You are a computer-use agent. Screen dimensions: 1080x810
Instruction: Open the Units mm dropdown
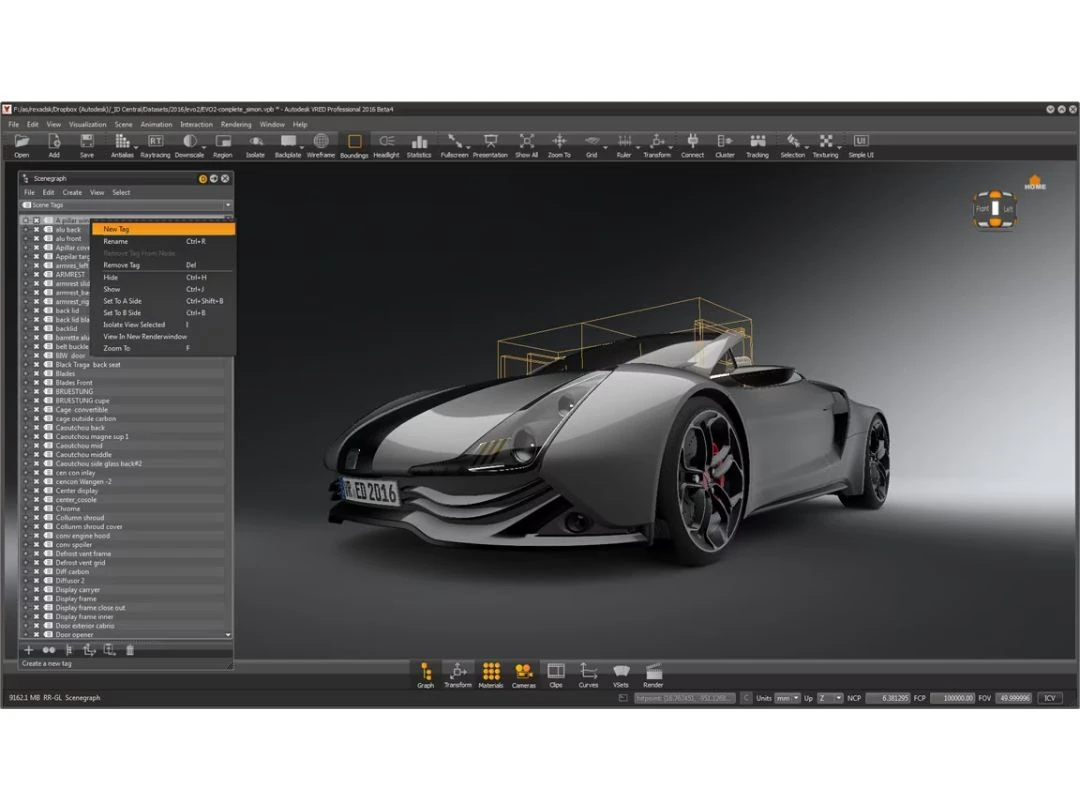788,698
